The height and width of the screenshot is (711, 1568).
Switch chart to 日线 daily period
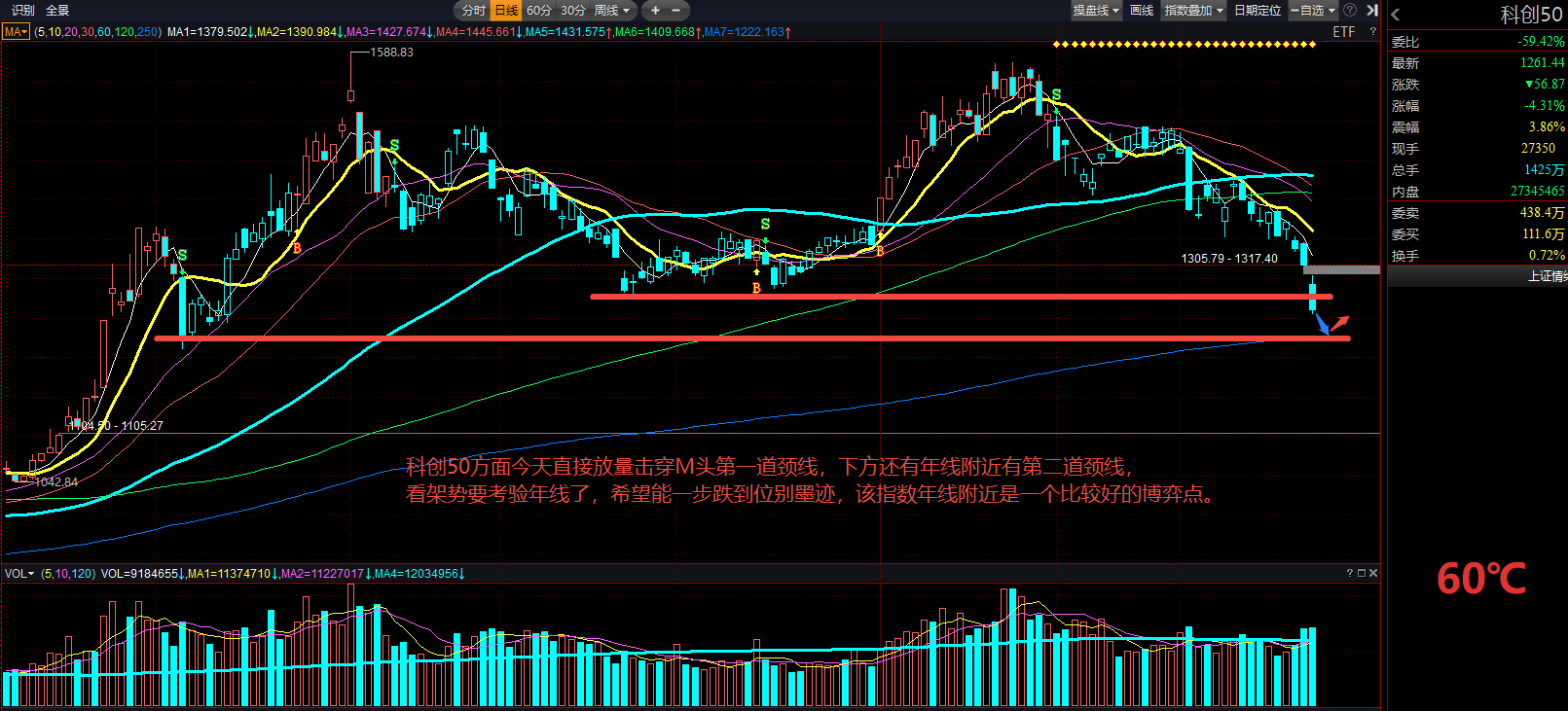point(506,11)
